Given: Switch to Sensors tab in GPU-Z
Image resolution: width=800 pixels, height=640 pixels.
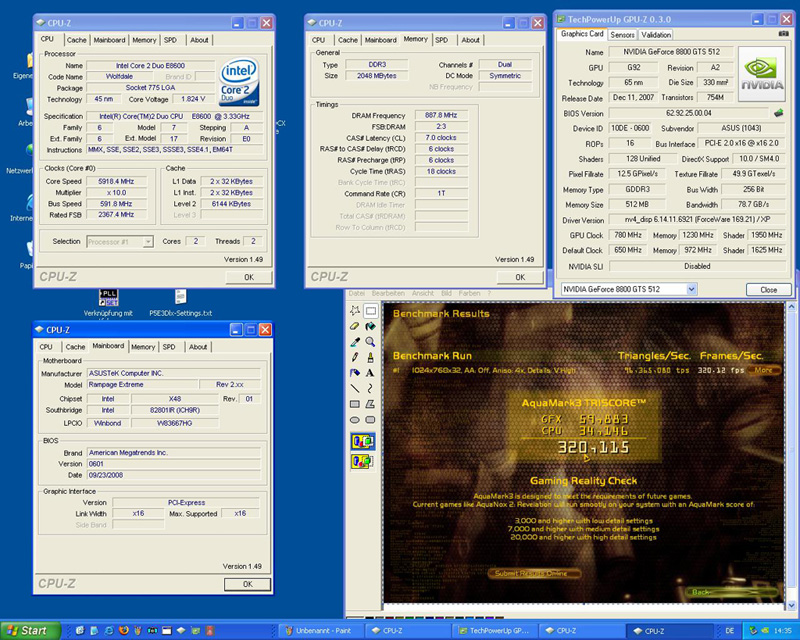Looking at the screenshot, I should pyautogui.click(x=622, y=35).
